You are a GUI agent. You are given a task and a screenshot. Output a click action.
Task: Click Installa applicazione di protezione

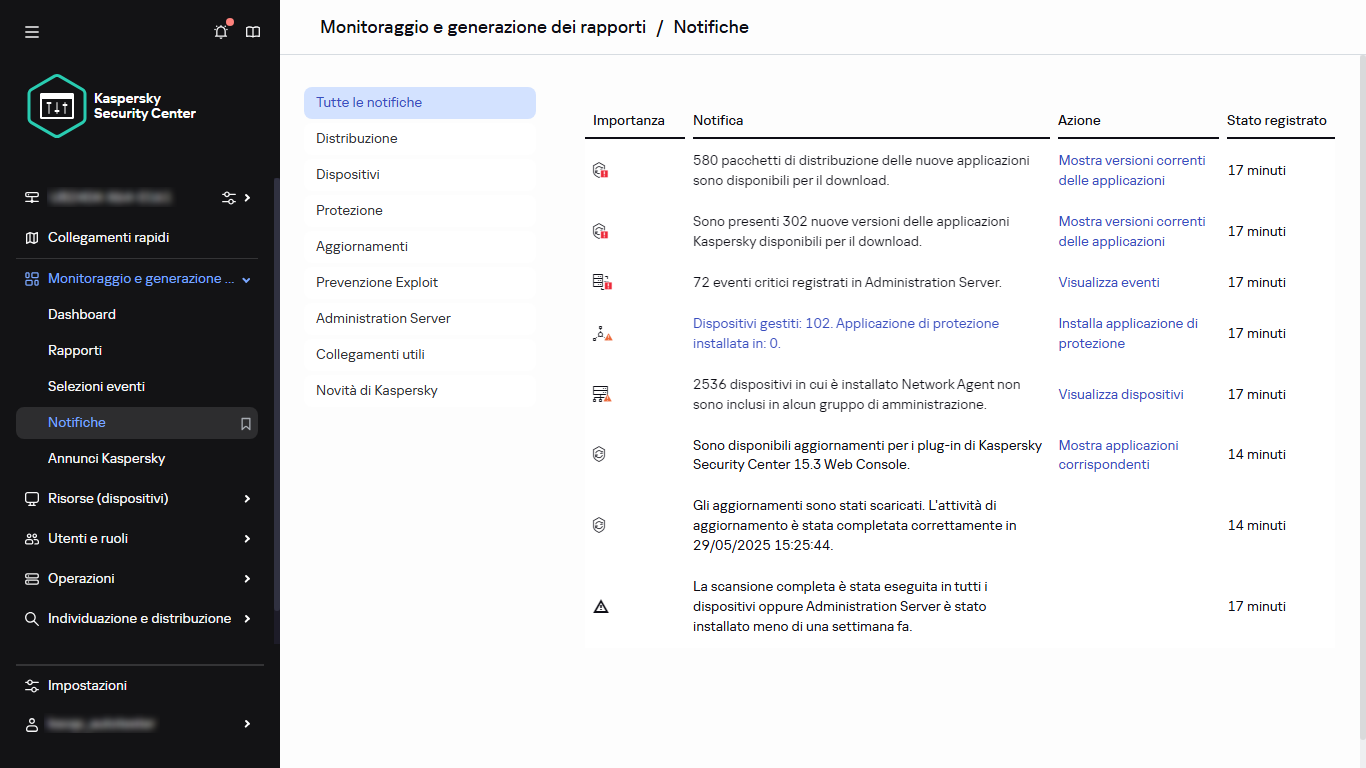[x=1128, y=333]
